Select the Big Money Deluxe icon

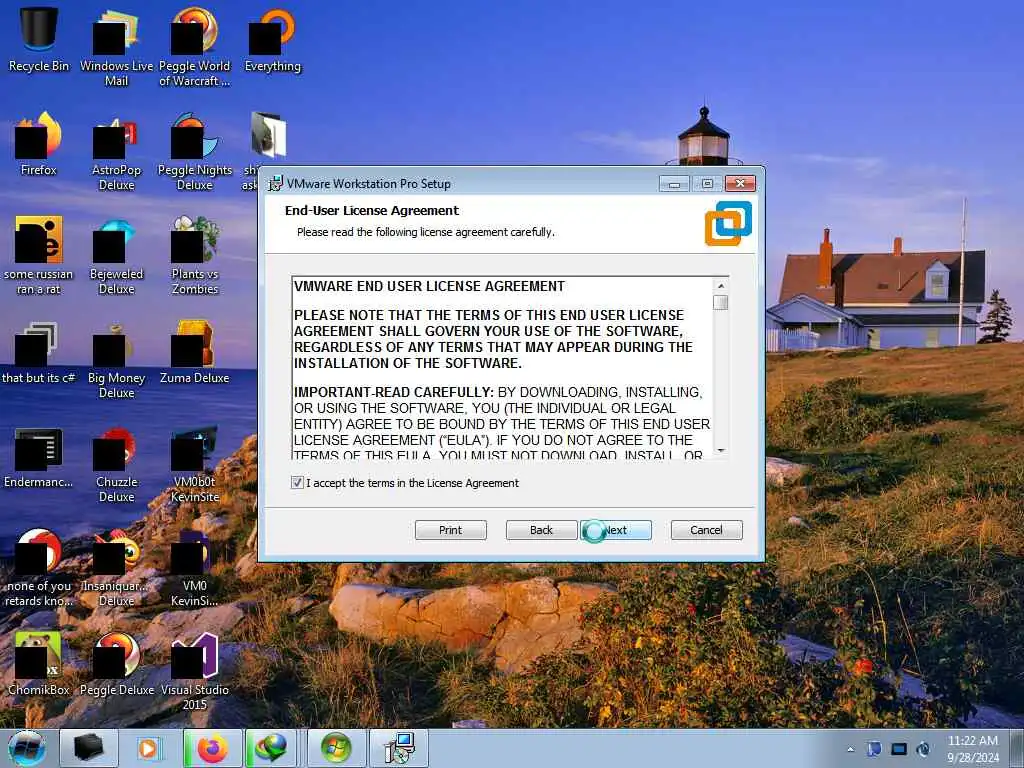(x=116, y=359)
